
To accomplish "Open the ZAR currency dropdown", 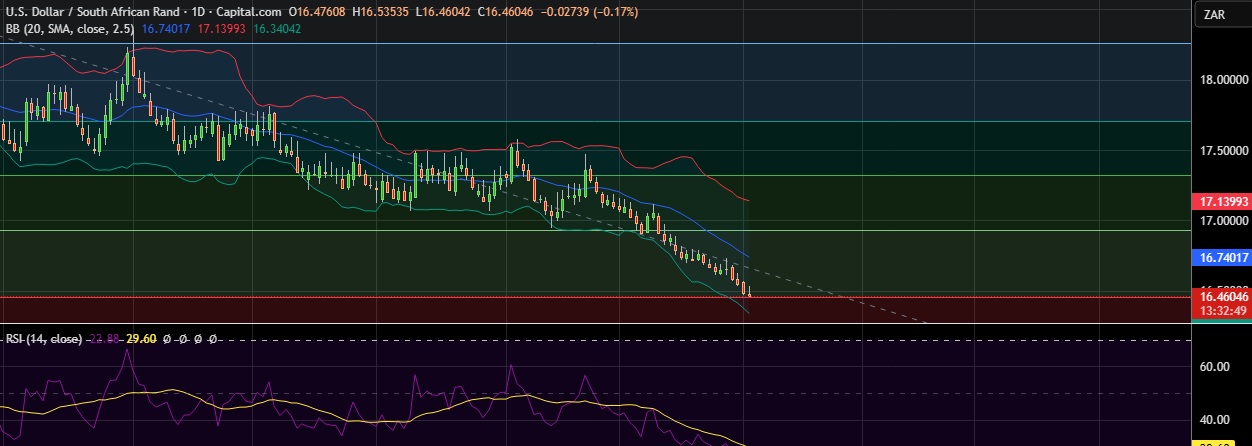I will tap(1214, 14).
